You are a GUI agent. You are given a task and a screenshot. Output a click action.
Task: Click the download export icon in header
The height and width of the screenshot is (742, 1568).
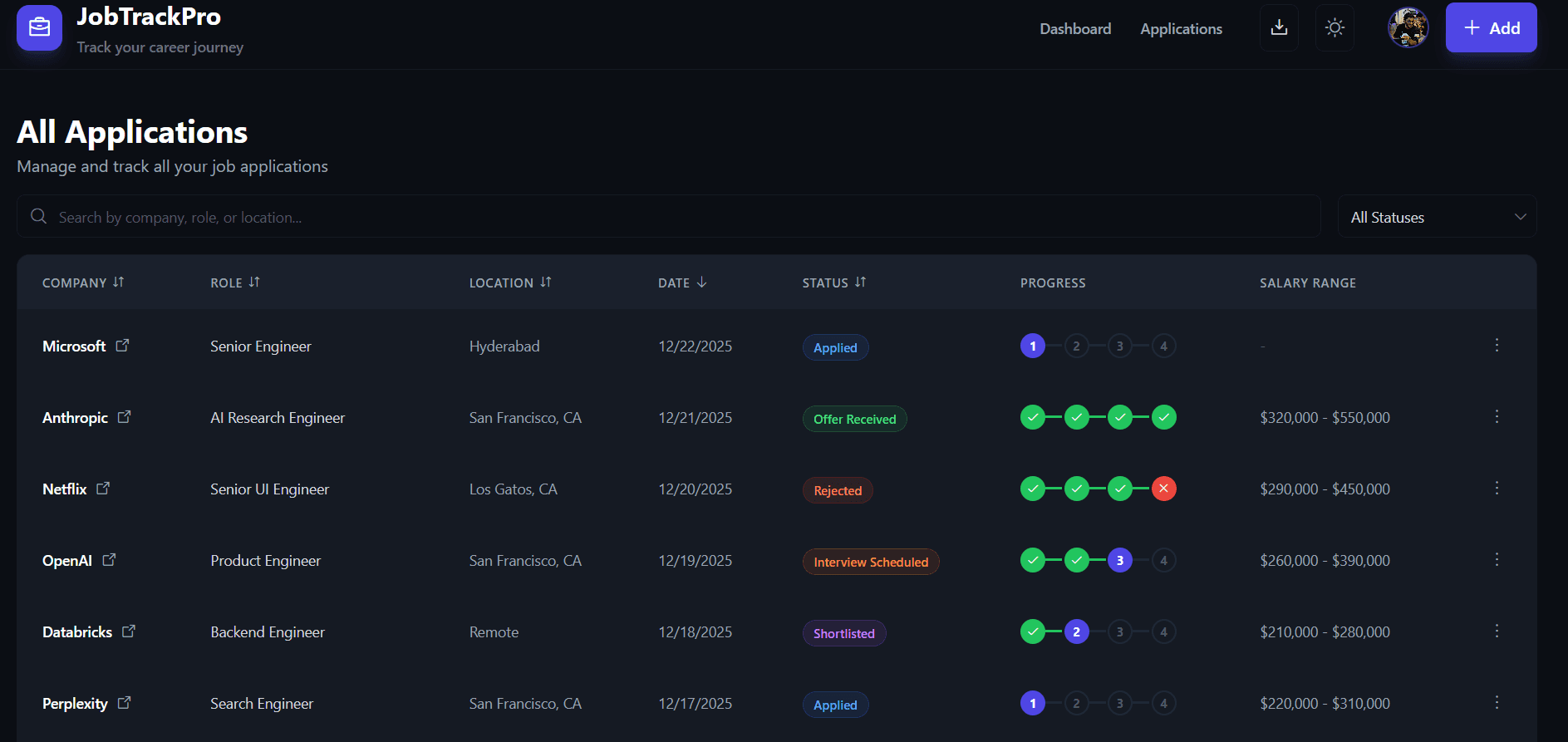tap(1280, 27)
